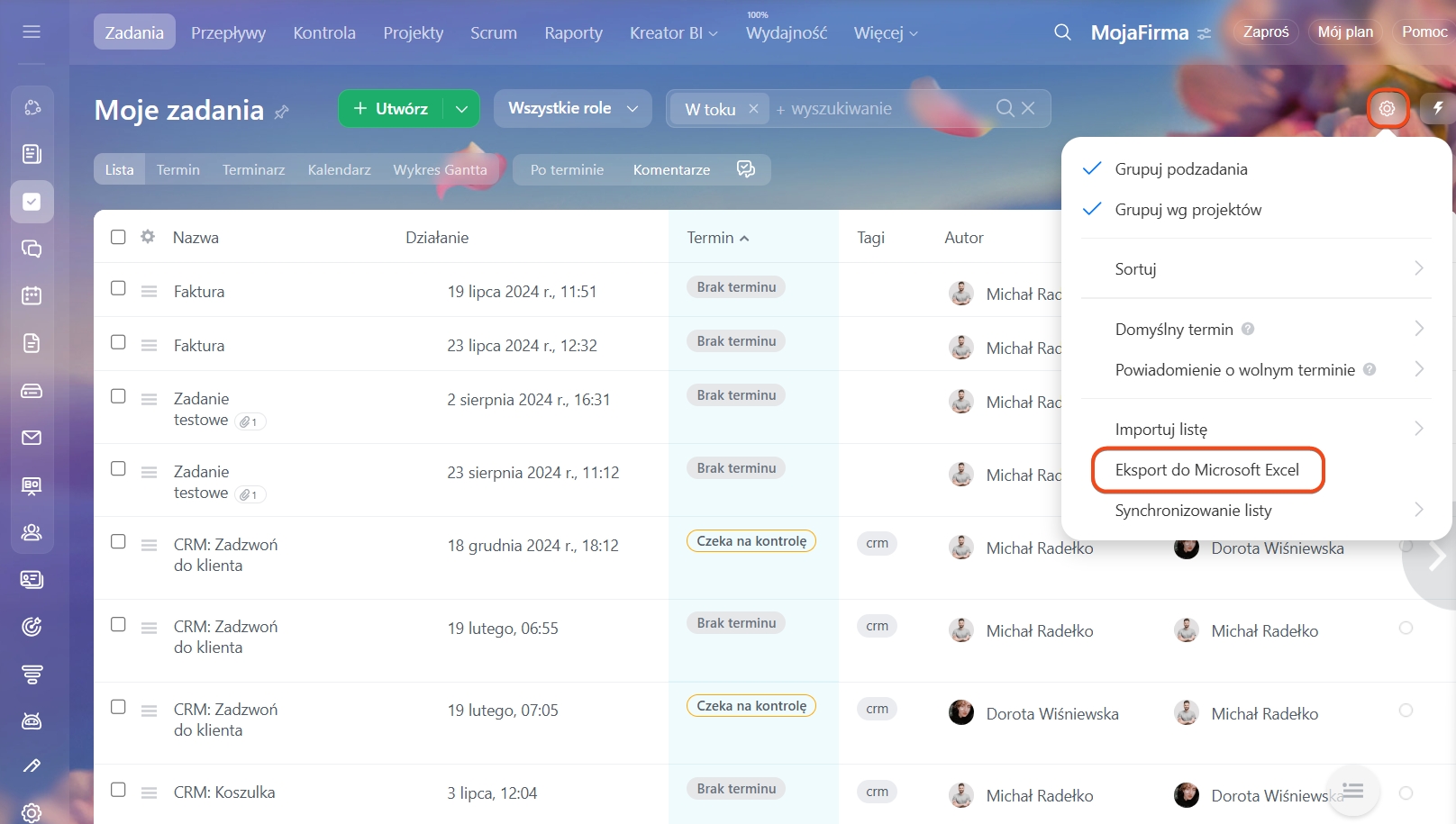Click the lightning bolt automation icon
The width and height of the screenshot is (1456, 824).
click(x=1437, y=109)
